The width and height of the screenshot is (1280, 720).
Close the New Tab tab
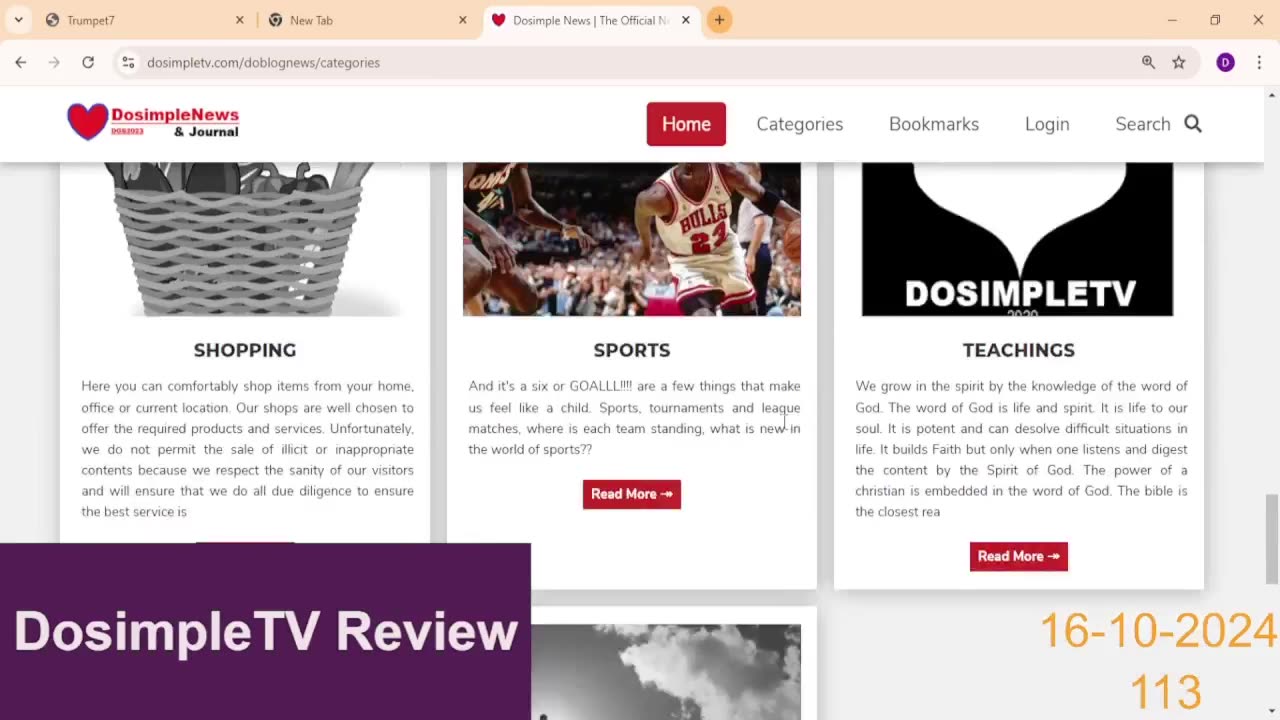pos(463,20)
